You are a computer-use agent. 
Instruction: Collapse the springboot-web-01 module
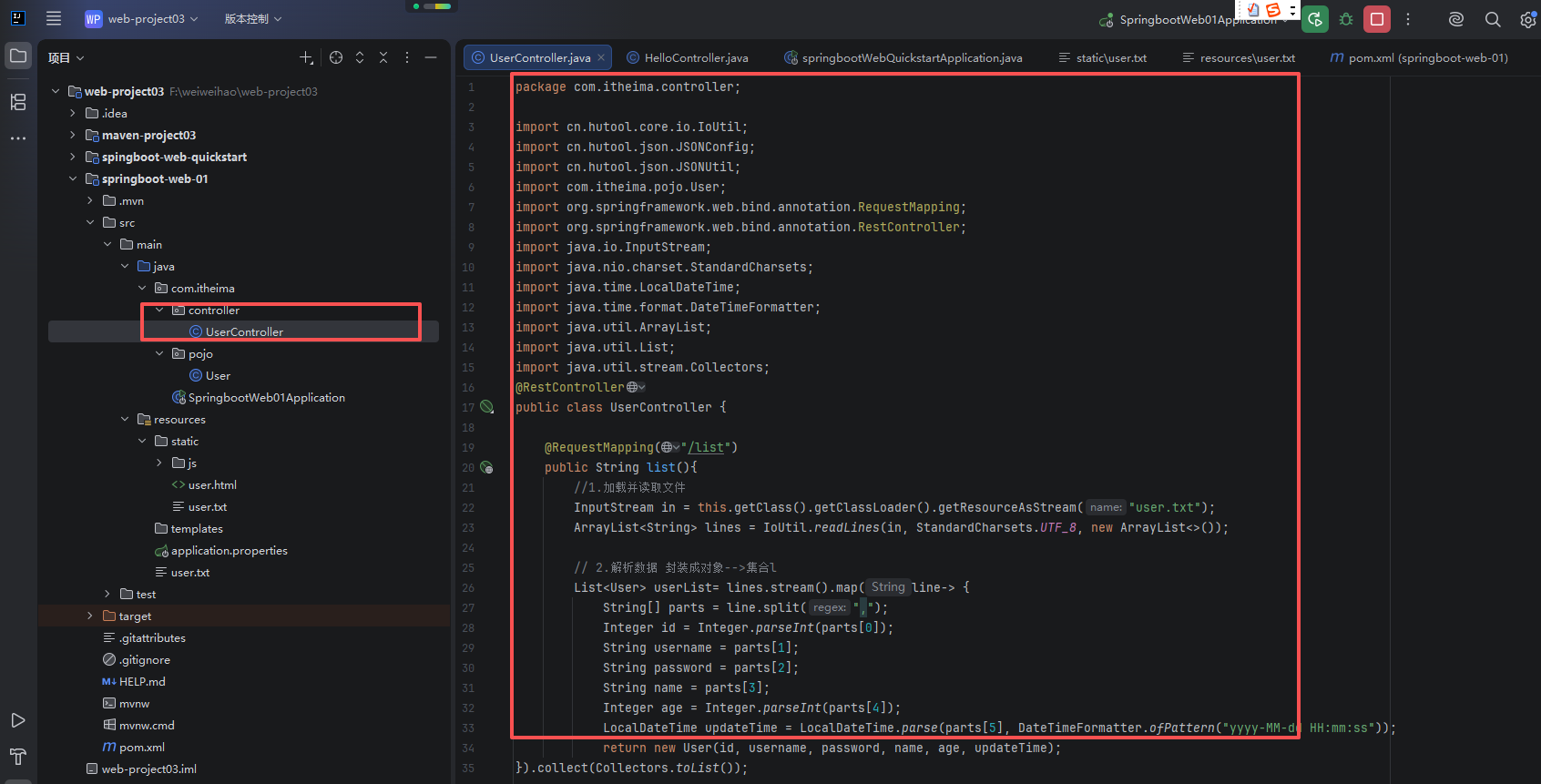[x=73, y=179]
